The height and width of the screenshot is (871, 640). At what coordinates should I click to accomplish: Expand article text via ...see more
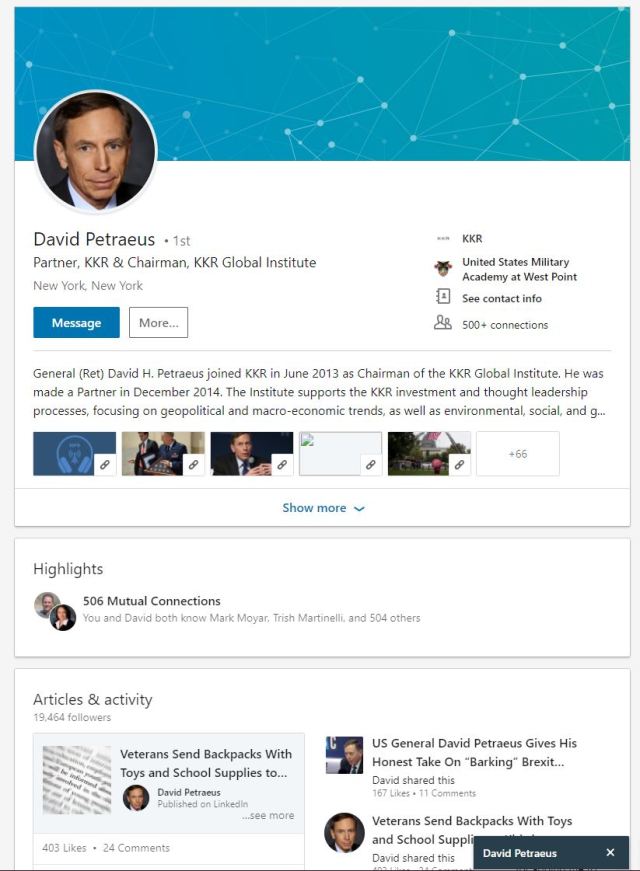pos(268,815)
